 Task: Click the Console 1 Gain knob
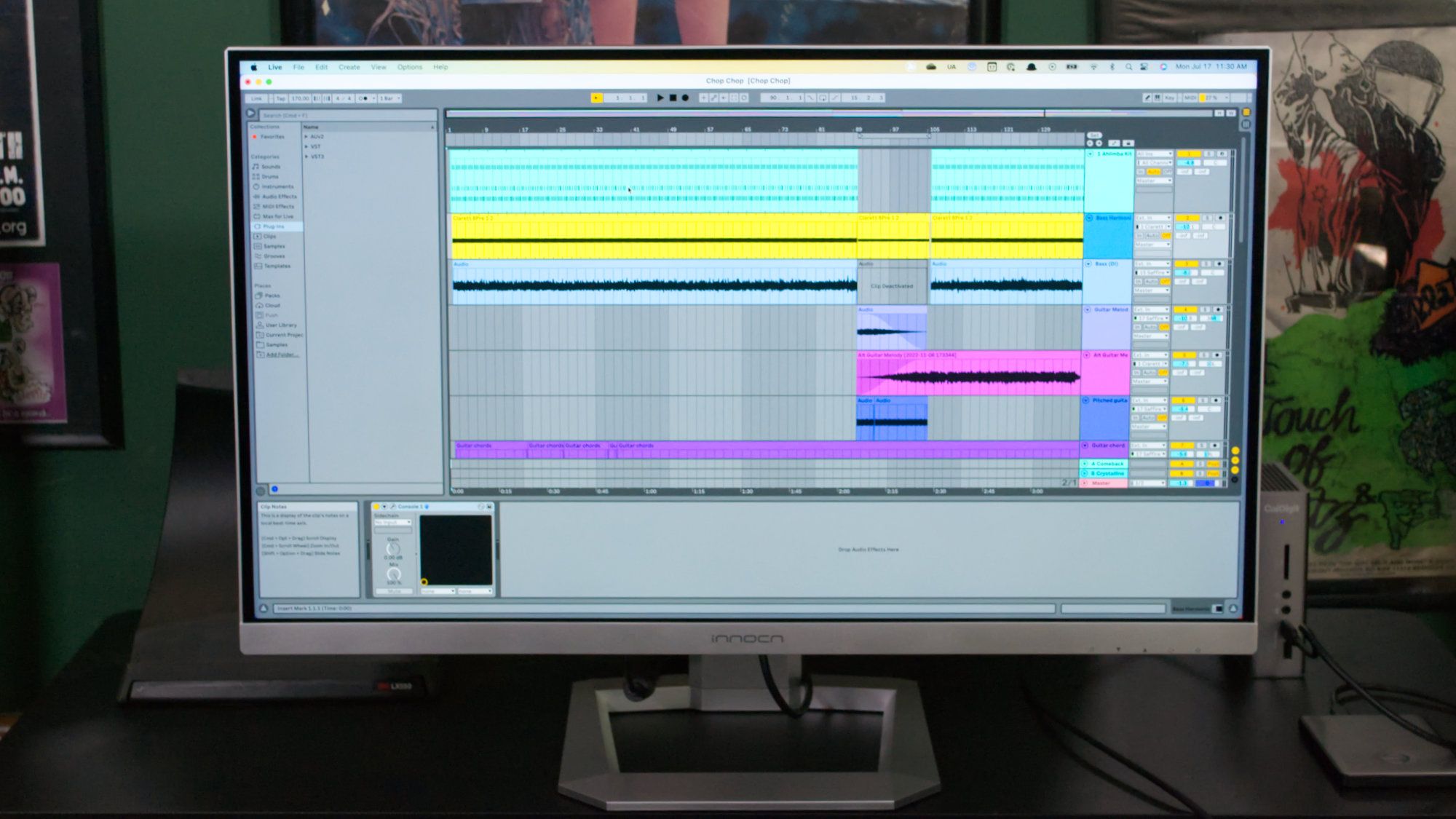393,548
